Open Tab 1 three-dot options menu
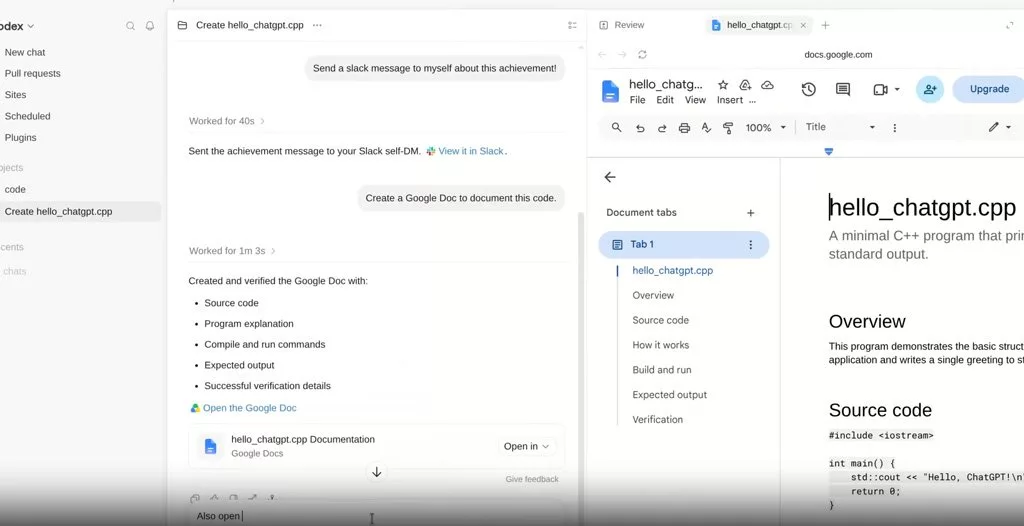This screenshot has height=526, width=1024. [x=750, y=245]
